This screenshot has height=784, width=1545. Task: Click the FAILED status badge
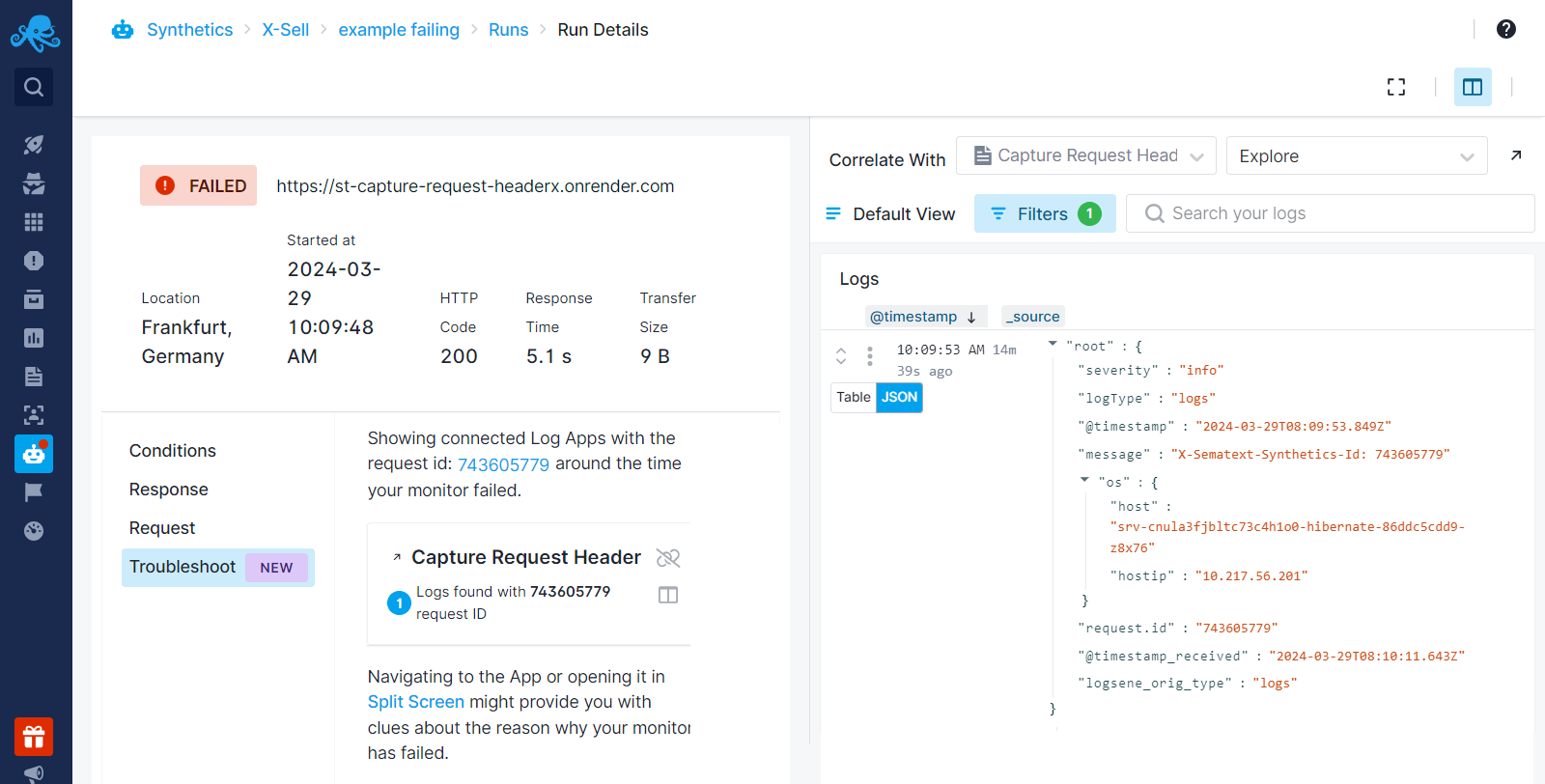198,185
